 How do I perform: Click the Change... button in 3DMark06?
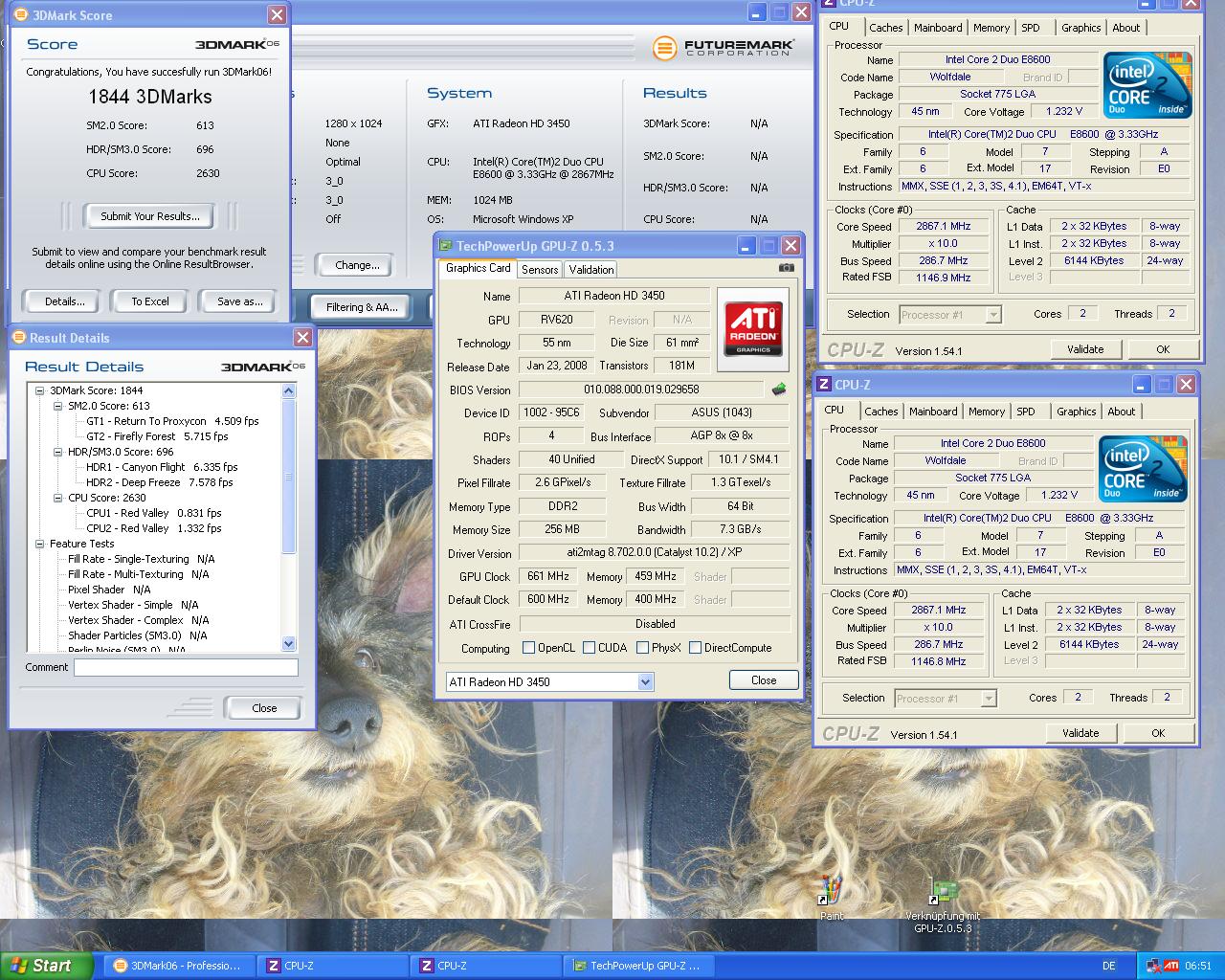coord(357,265)
